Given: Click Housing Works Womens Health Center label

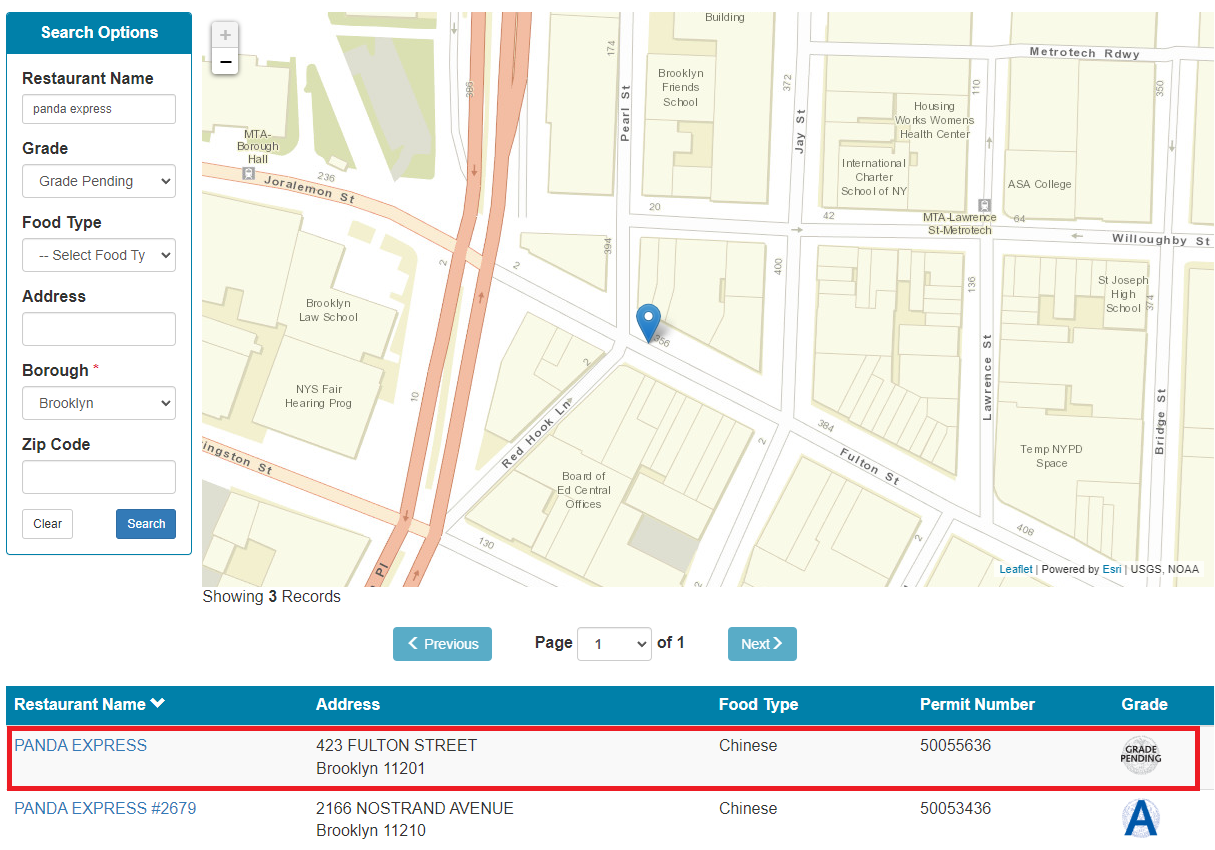Looking at the screenshot, I should pyautogui.click(x=934, y=120).
